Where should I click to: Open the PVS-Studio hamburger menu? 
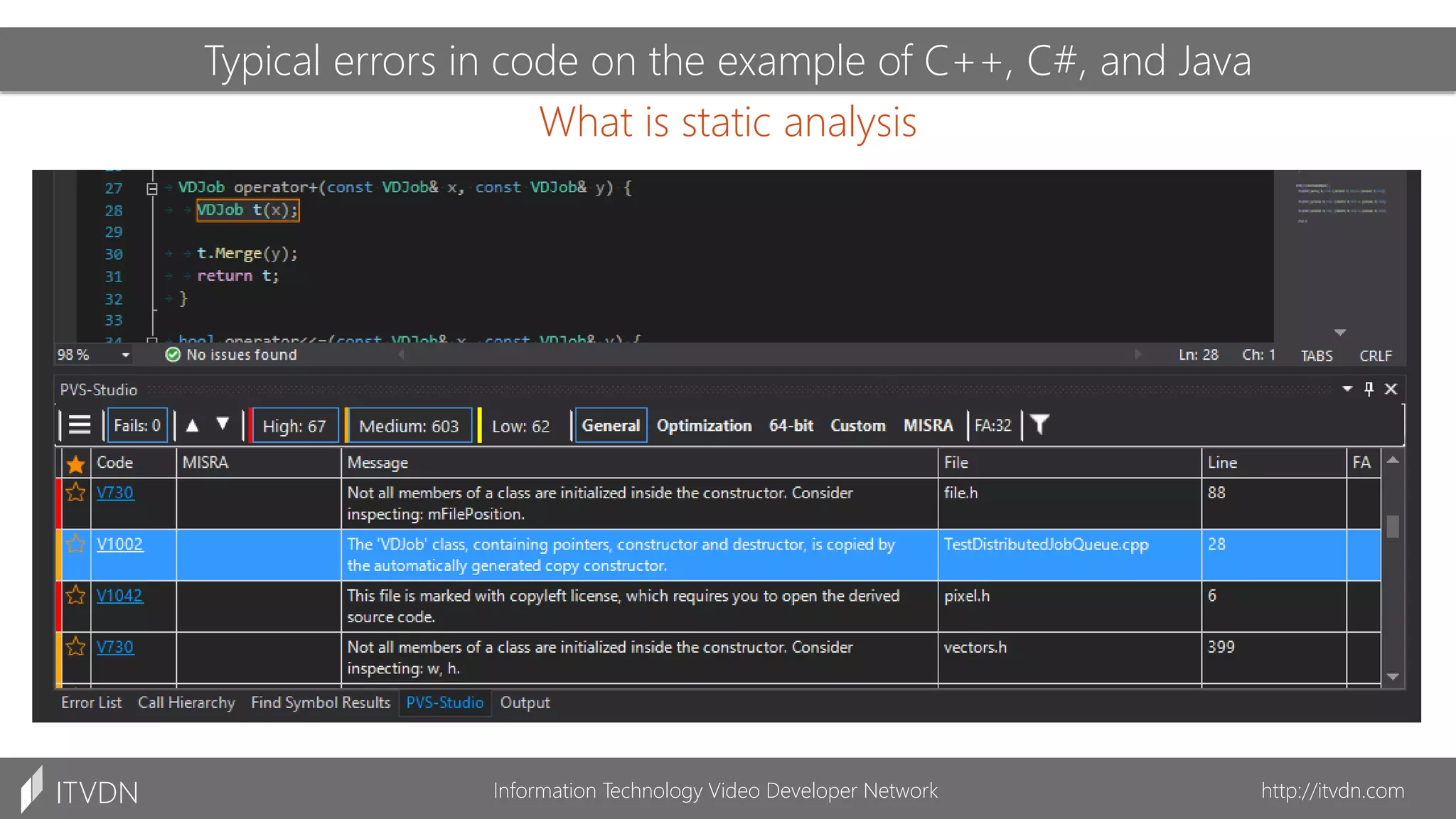click(x=80, y=425)
